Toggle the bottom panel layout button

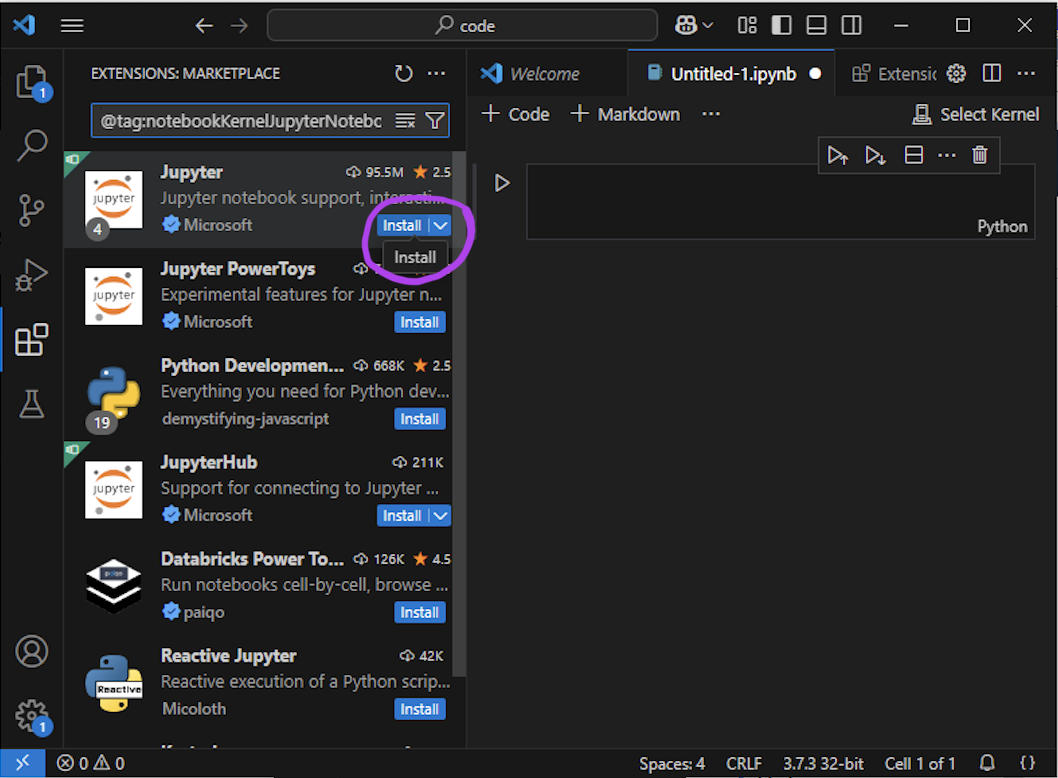click(817, 26)
